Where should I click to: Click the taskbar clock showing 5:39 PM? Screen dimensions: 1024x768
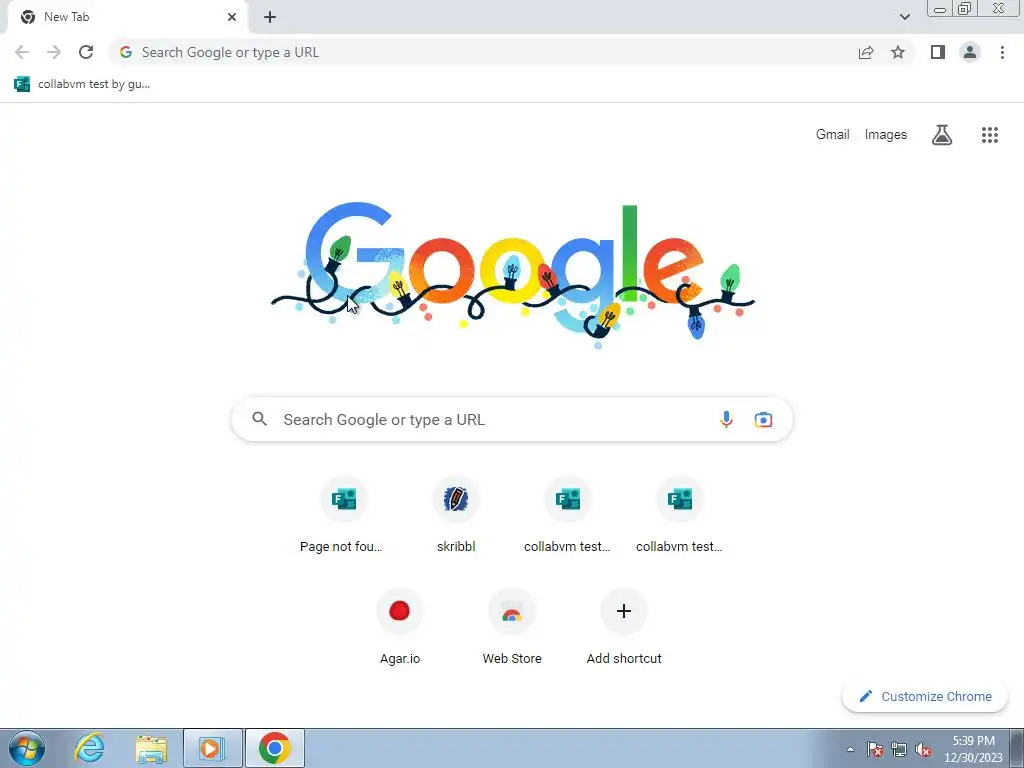point(973,749)
